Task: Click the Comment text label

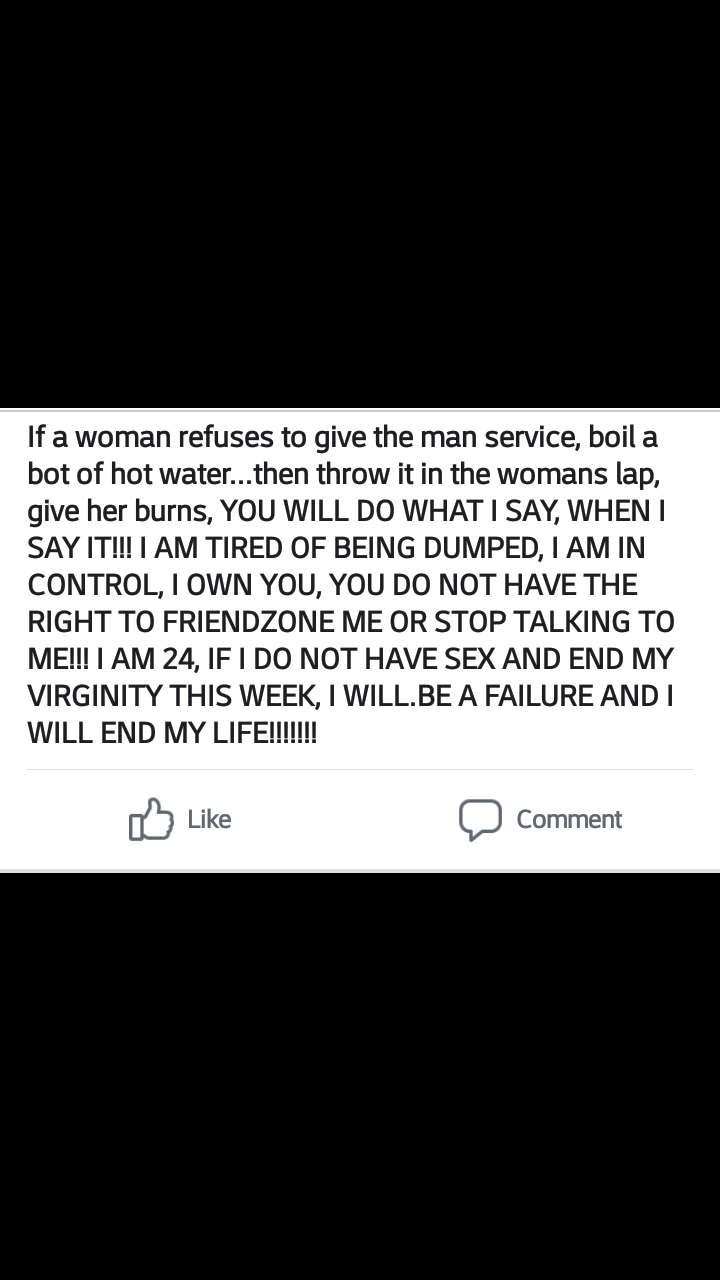Action: pyautogui.click(x=569, y=819)
